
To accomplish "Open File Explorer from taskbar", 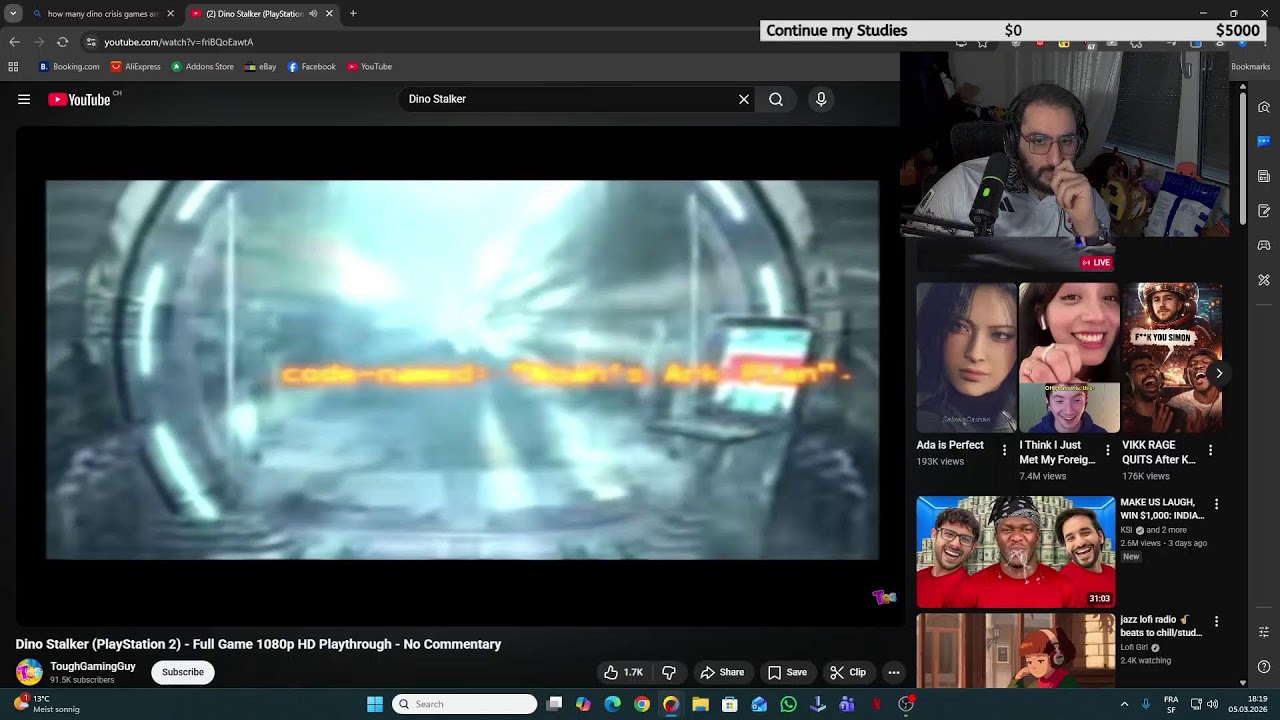I will point(701,704).
